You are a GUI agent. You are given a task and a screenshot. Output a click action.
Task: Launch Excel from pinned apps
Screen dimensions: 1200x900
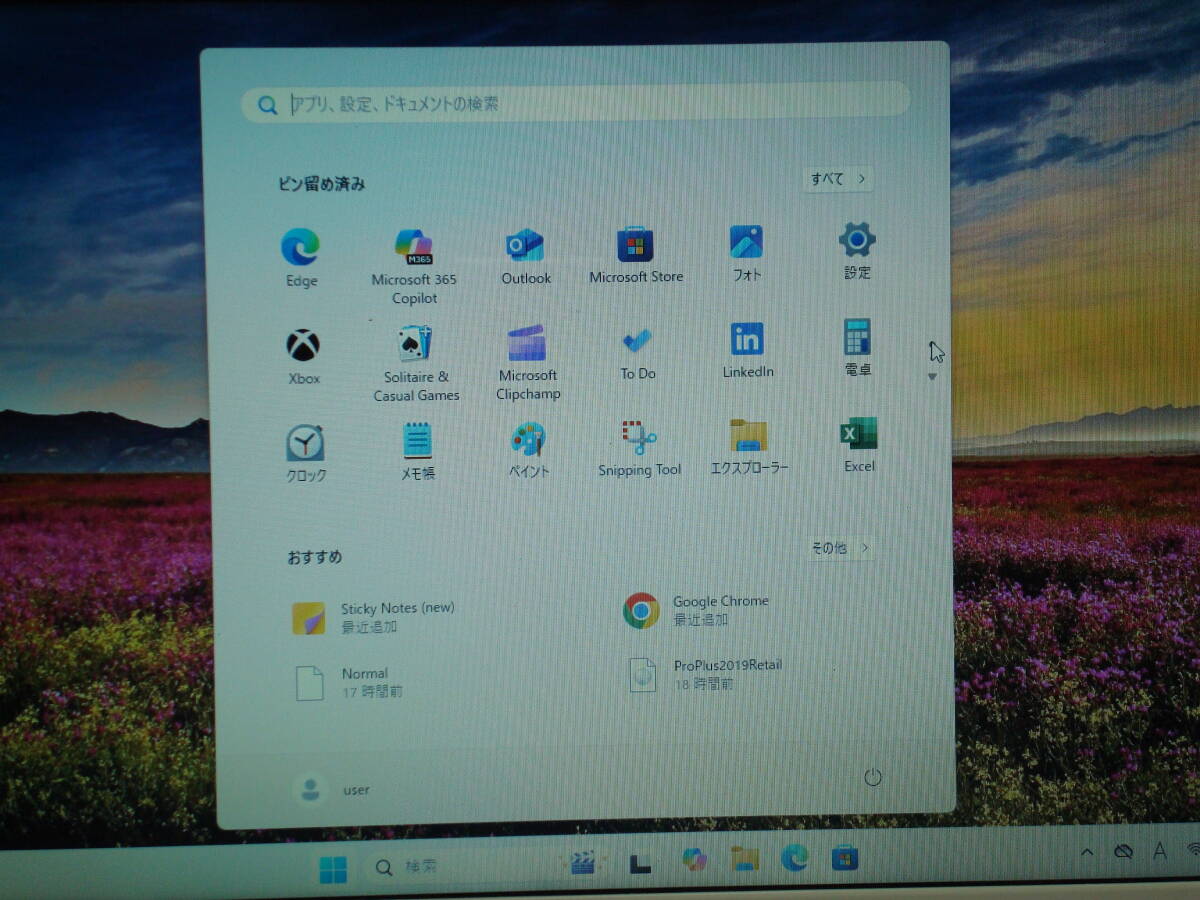click(x=859, y=445)
